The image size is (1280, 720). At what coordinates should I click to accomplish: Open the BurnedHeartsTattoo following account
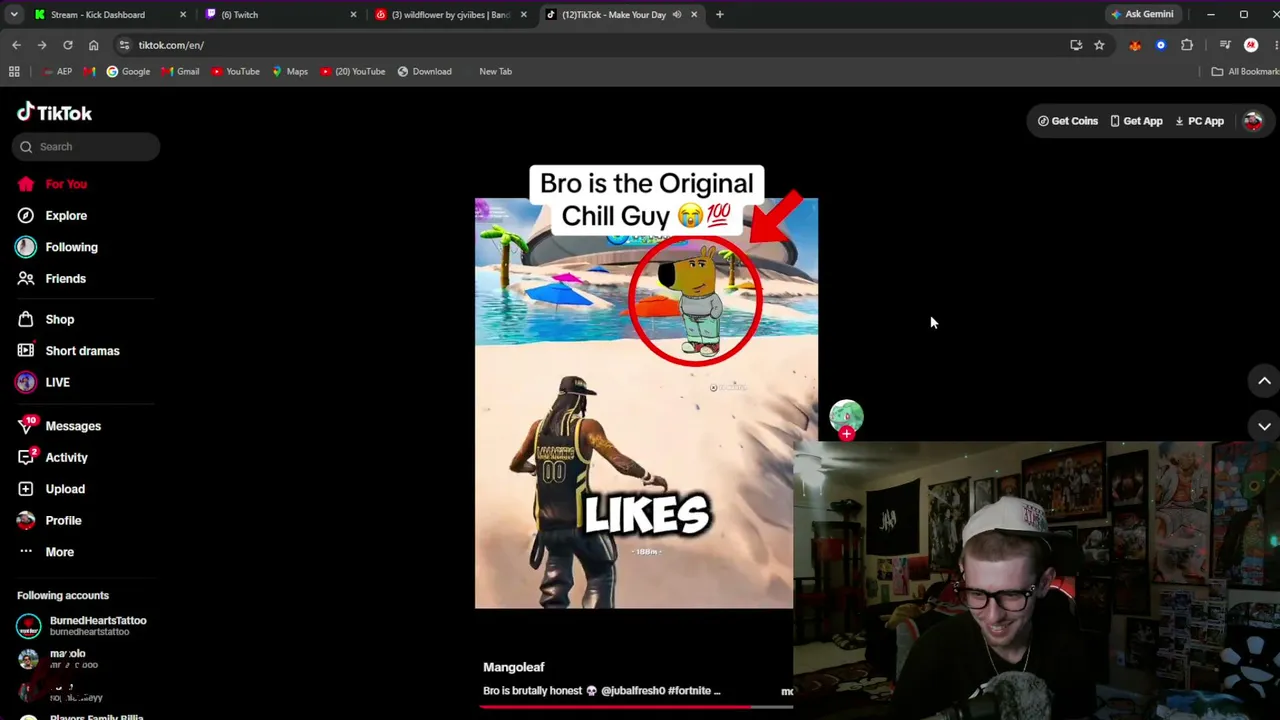tap(82, 626)
